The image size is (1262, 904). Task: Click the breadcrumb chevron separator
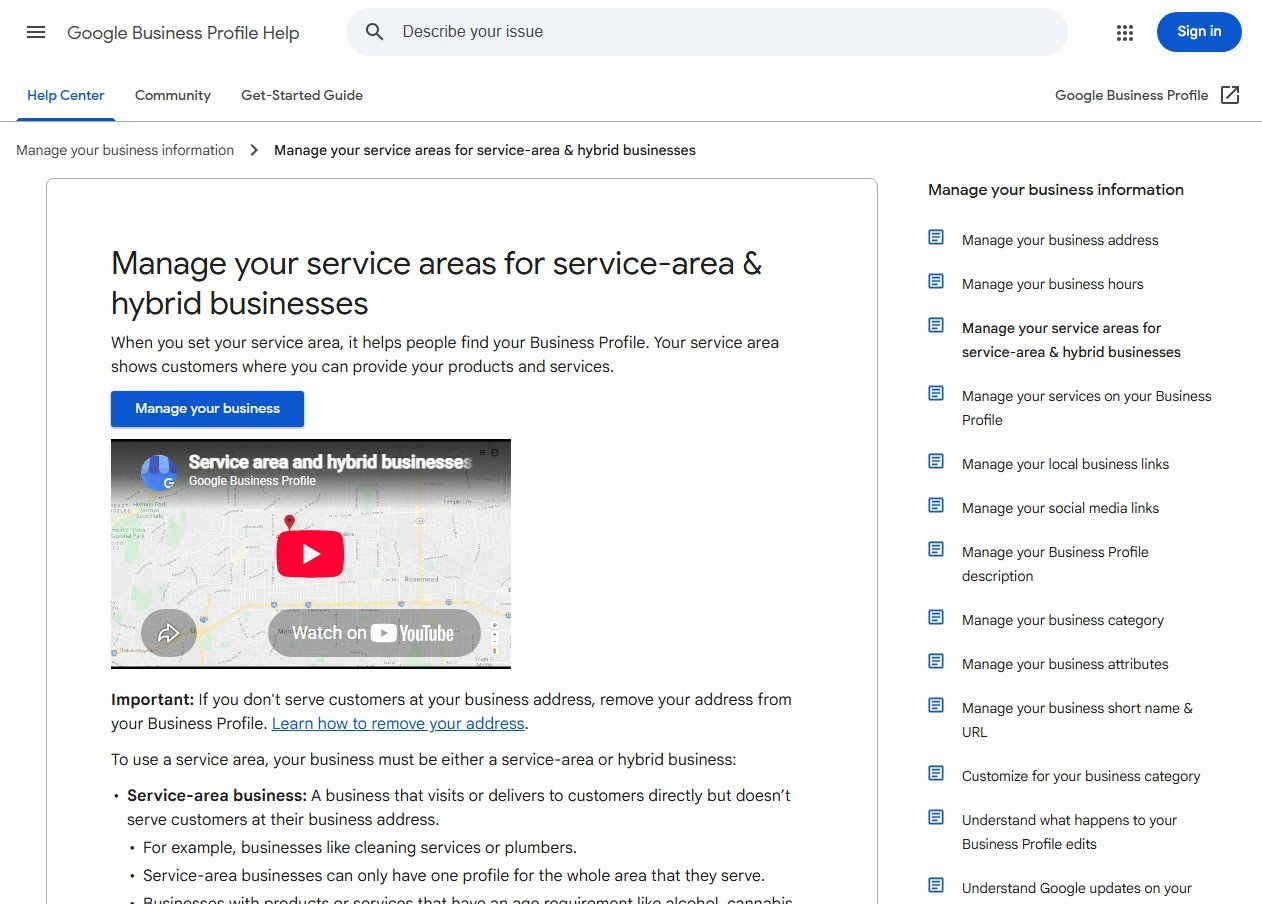[254, 150]
